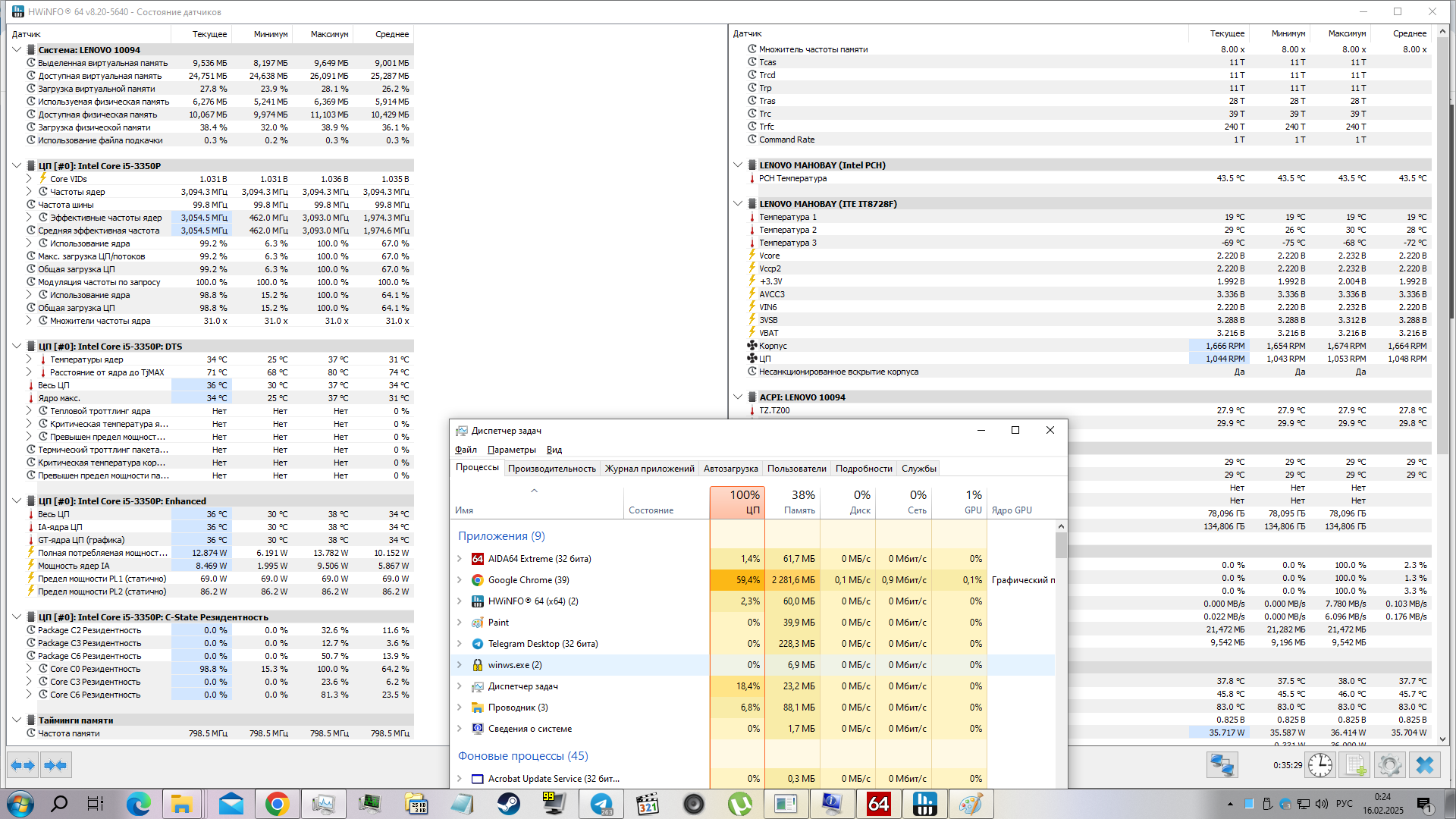The width and height of the screenshot is (1456, 819).
Task: Switch to the 'Подробности' tab
Action: [x=864, y=469]
